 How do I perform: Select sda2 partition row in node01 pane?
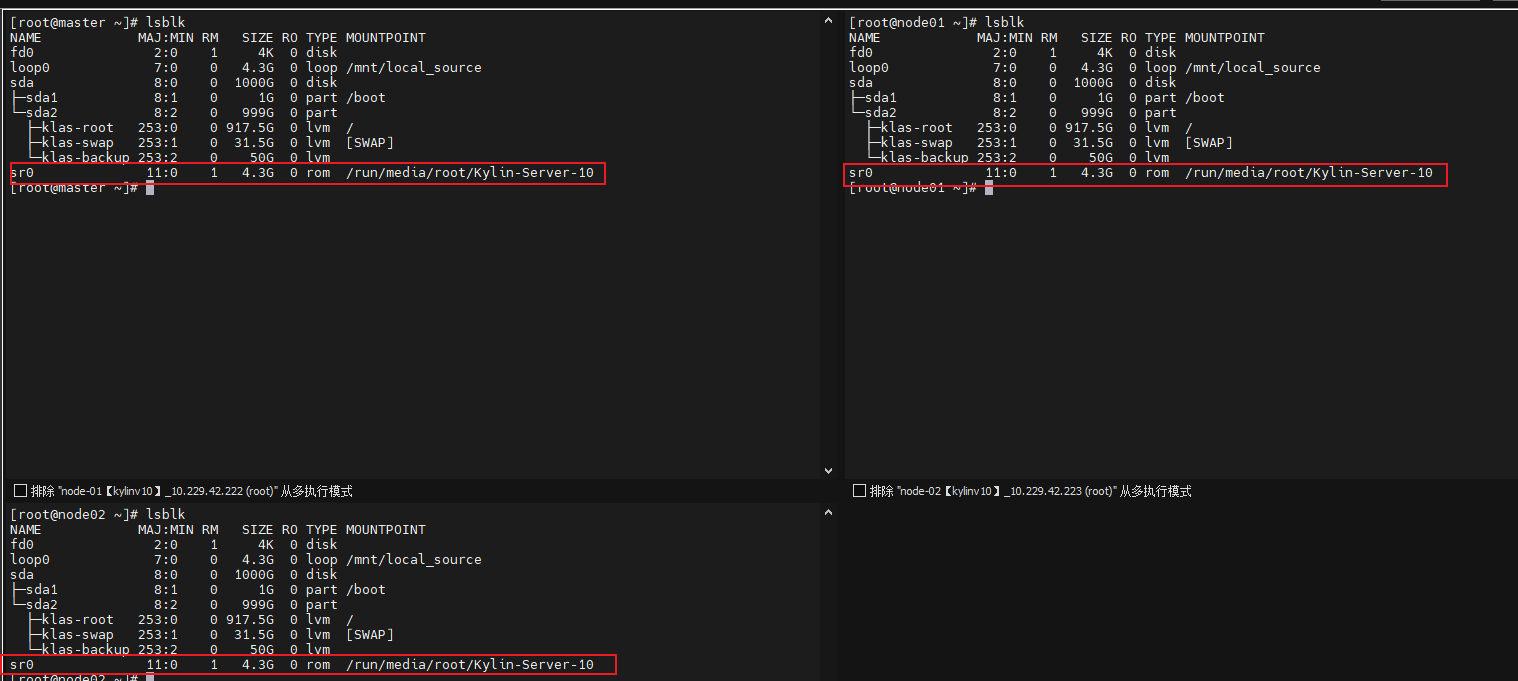coord(1013,112)
